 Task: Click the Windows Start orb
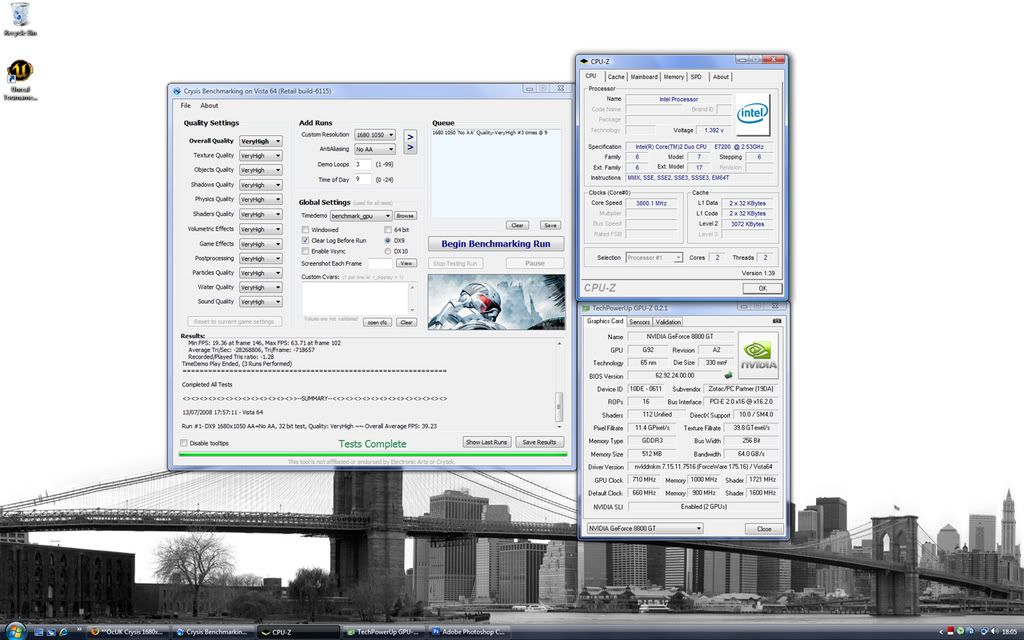tap(14, 631)
